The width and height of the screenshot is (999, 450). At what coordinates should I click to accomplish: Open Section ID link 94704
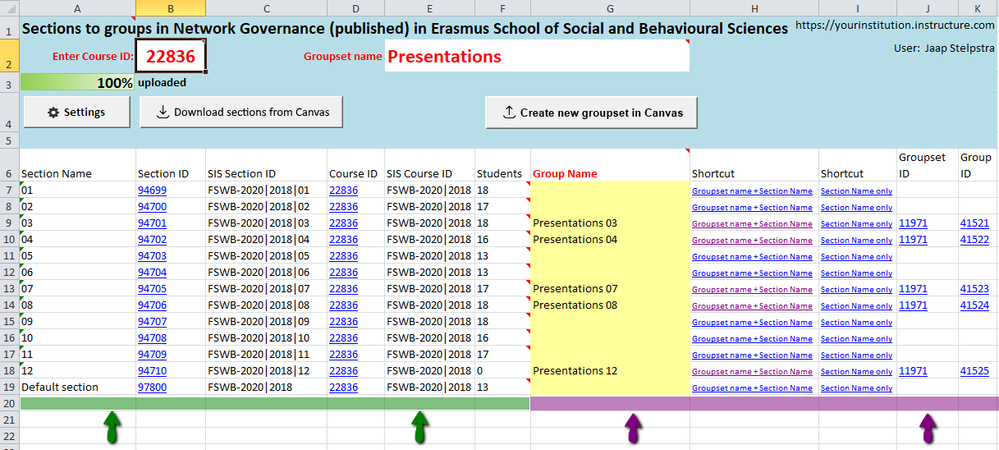pyautogui.click(x=152, y=272)
